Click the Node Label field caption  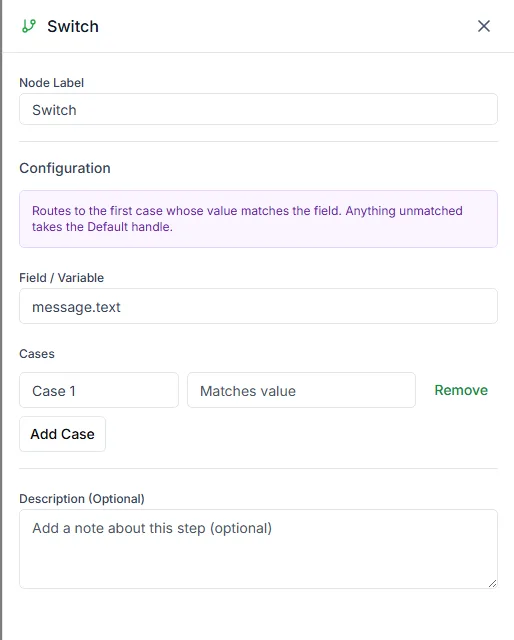pos(51,83)
